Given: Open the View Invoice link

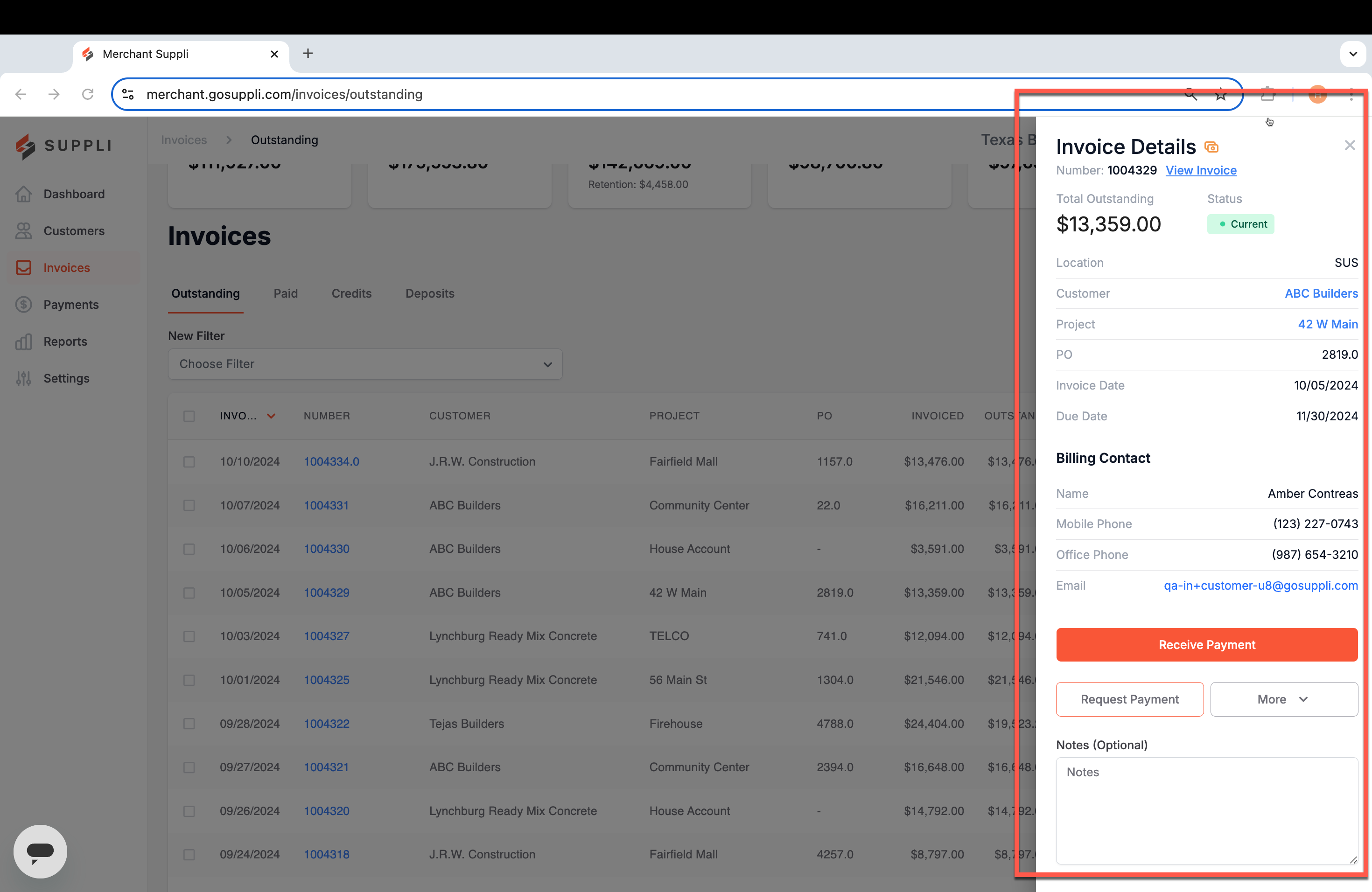Looking at the screenshot, I should click(x=1201, y=171).
